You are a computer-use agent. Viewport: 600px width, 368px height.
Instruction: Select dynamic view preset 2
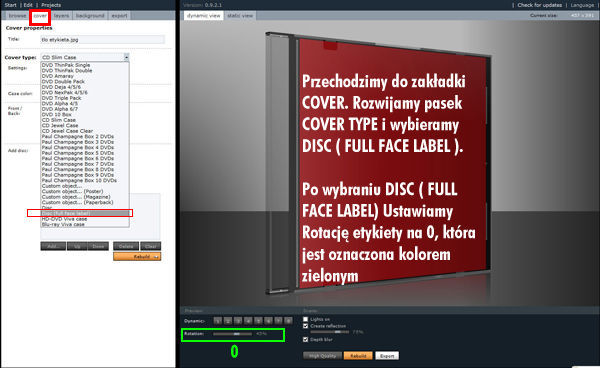pyautogui.click(x=228, y=321)
